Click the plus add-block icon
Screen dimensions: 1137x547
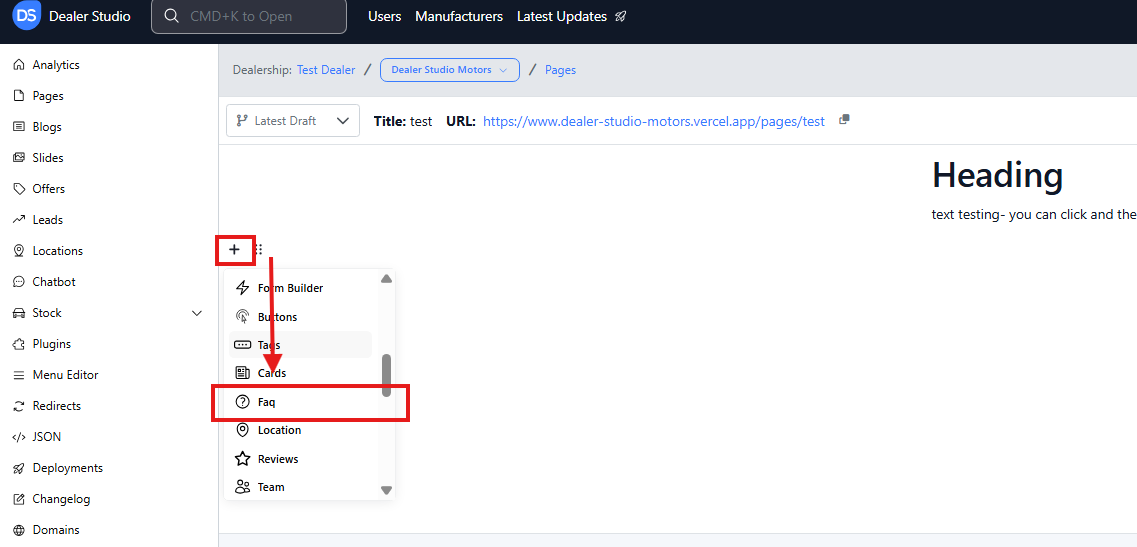click(234, 249)
